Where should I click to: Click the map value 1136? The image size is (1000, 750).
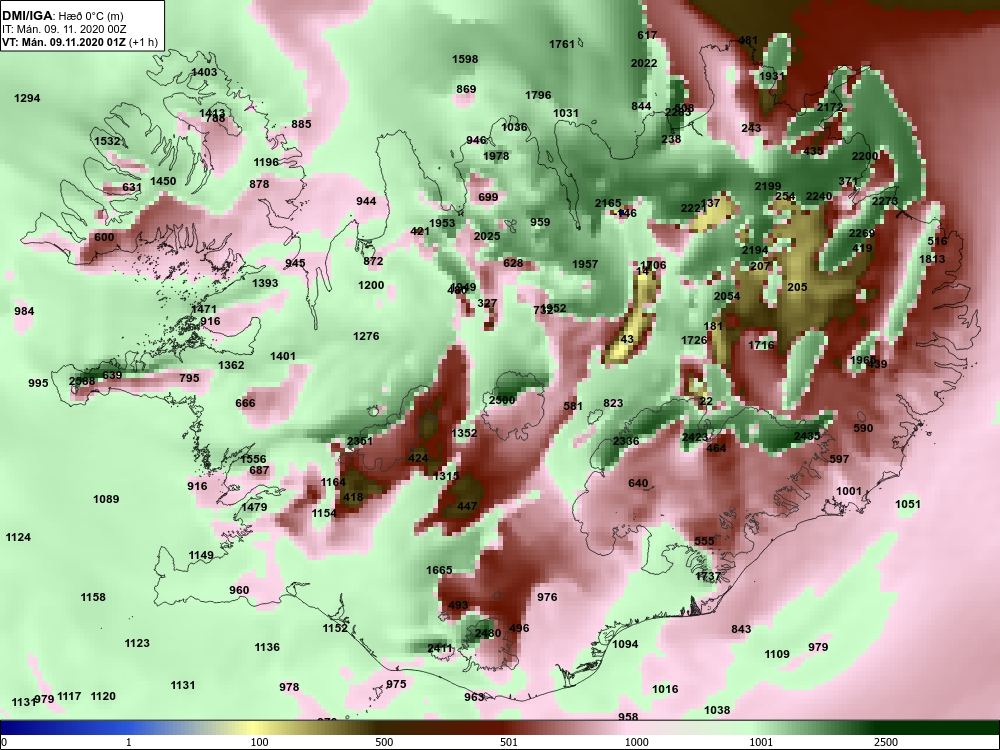[x=267, y=647]
